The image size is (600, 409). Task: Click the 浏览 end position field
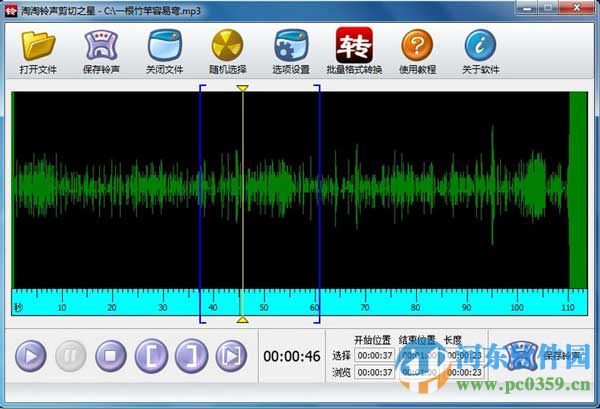[x=419, y=372]
